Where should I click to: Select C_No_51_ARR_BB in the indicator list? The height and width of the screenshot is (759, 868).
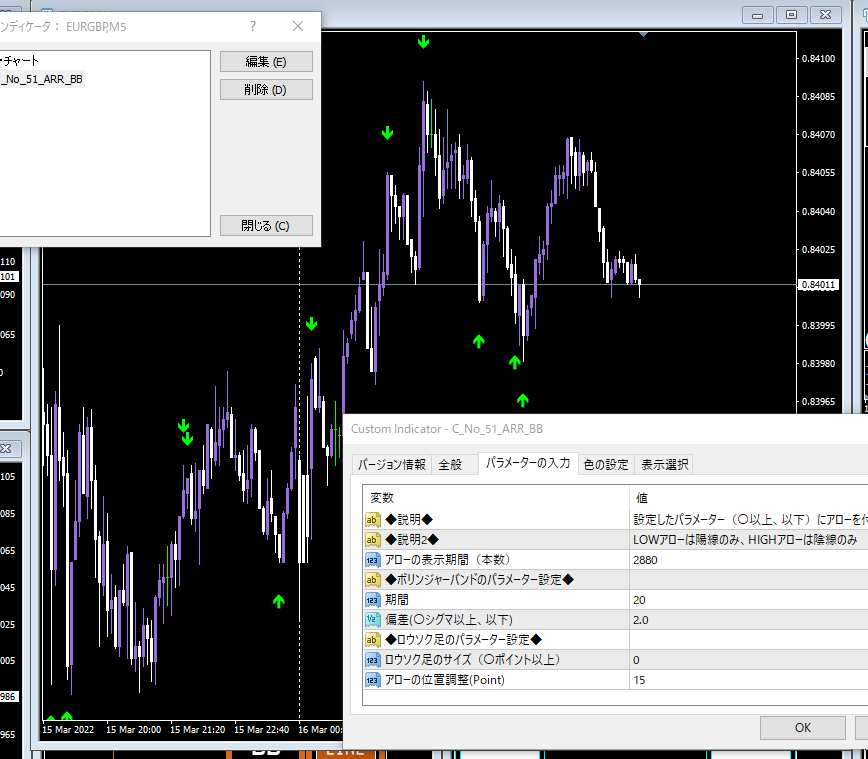pos(42,79)
